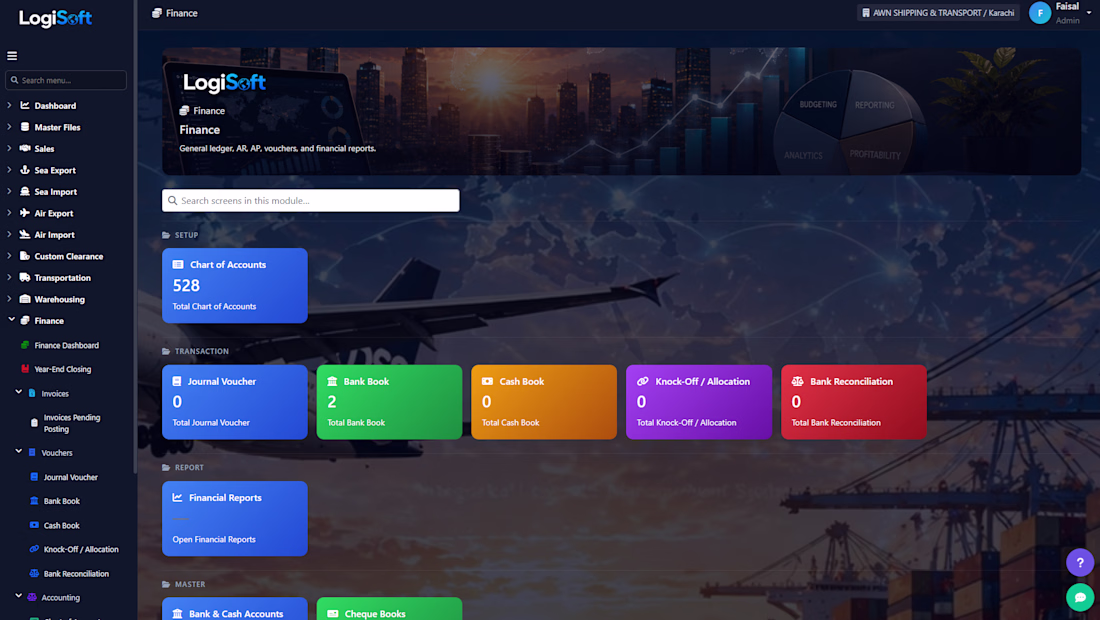This screenshot has height=620, width=1100.
Task: Expand the Sales menu chevron
Action: pyautogui.click(x=9, y=148)
